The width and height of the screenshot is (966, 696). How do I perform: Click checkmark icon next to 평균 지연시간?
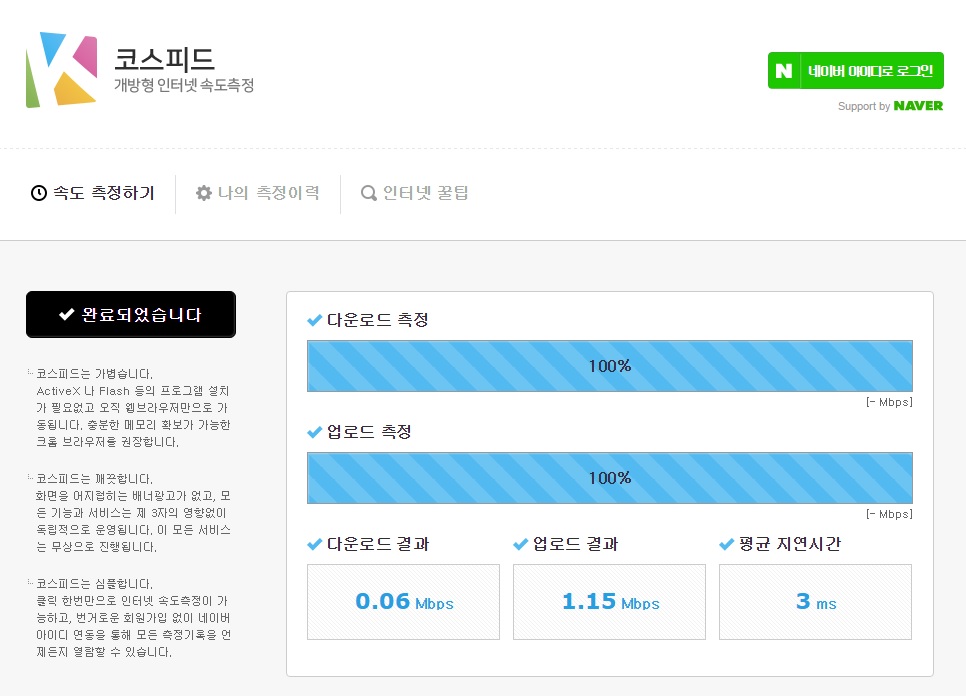click(727, 545)
